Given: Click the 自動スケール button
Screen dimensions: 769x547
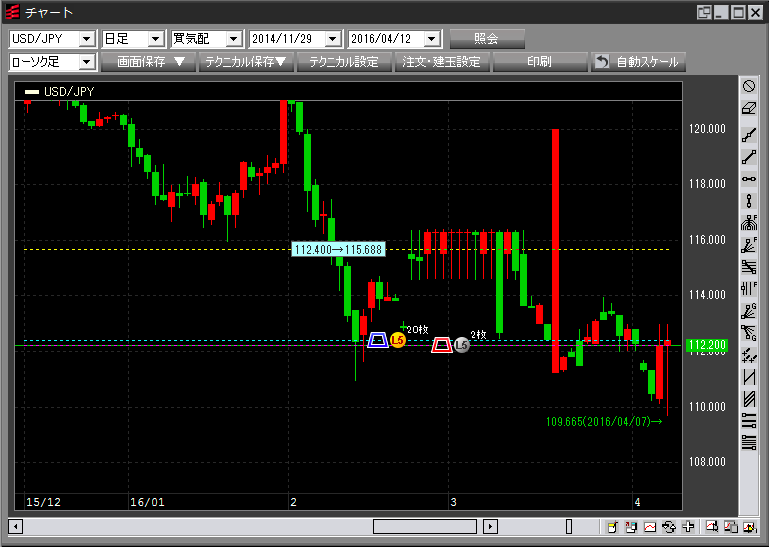Looking at the screenshot, I should pos(637,62).
